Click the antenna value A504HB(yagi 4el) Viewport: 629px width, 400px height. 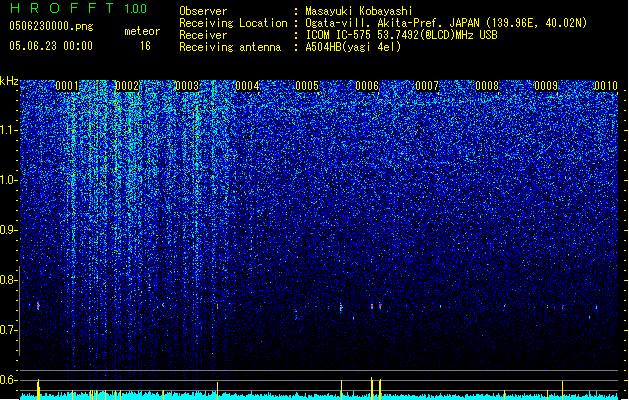(353, 47)
